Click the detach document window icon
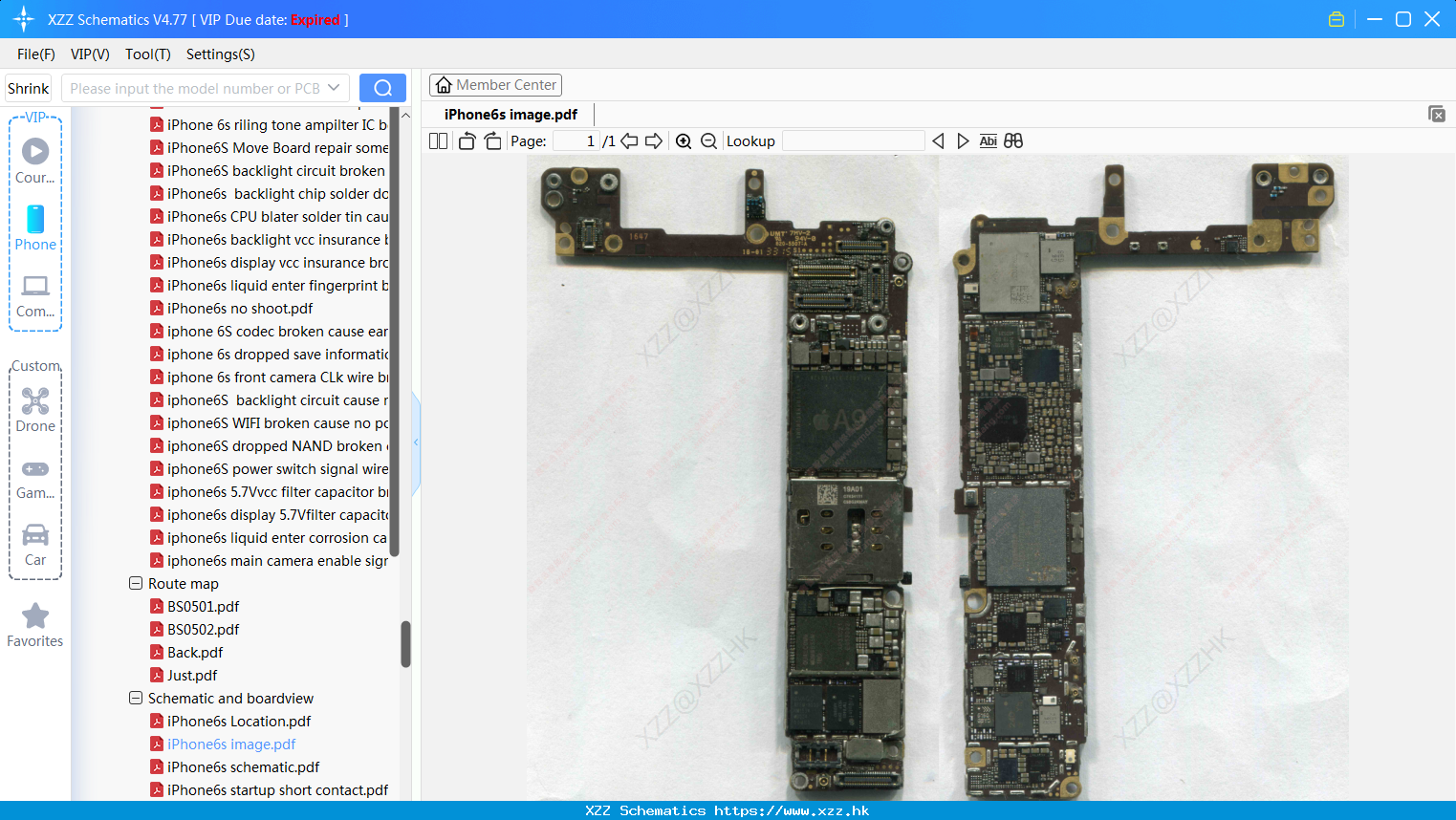Screen dimensions: 1456x820 pos(1436,114)
